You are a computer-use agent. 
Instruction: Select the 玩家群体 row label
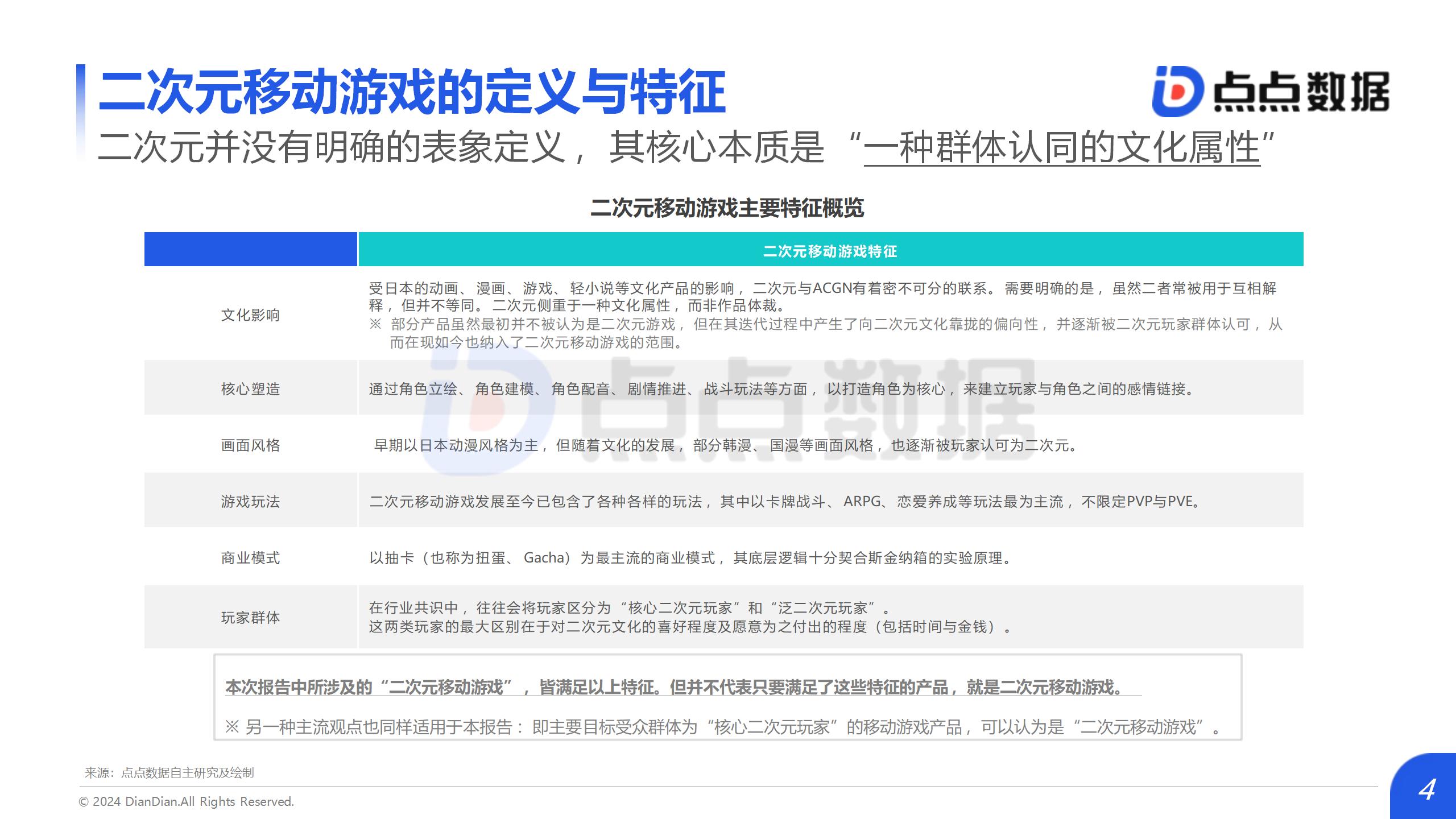point(250,618)
